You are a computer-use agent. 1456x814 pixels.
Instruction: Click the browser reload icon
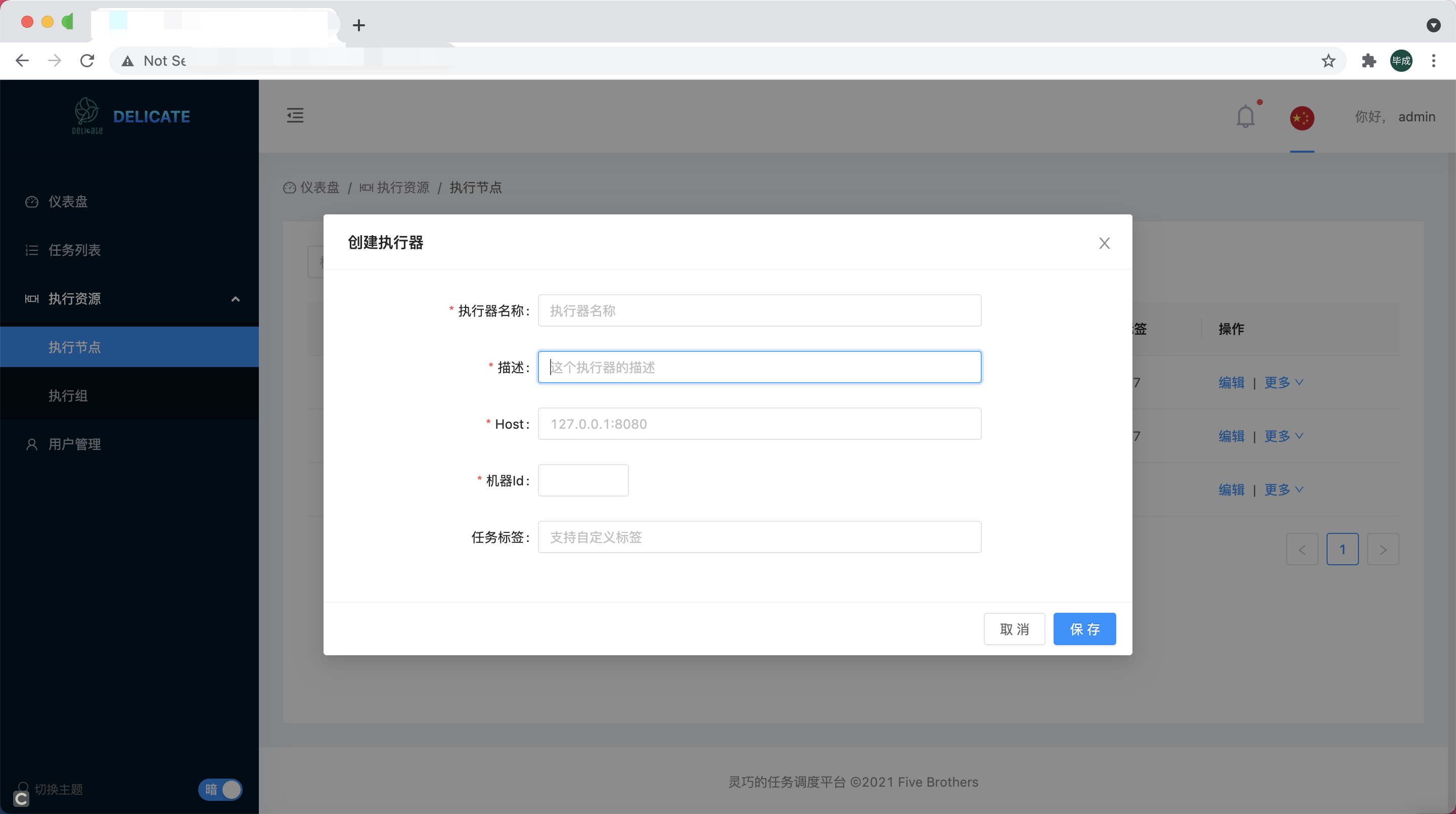tap(87, 61)
